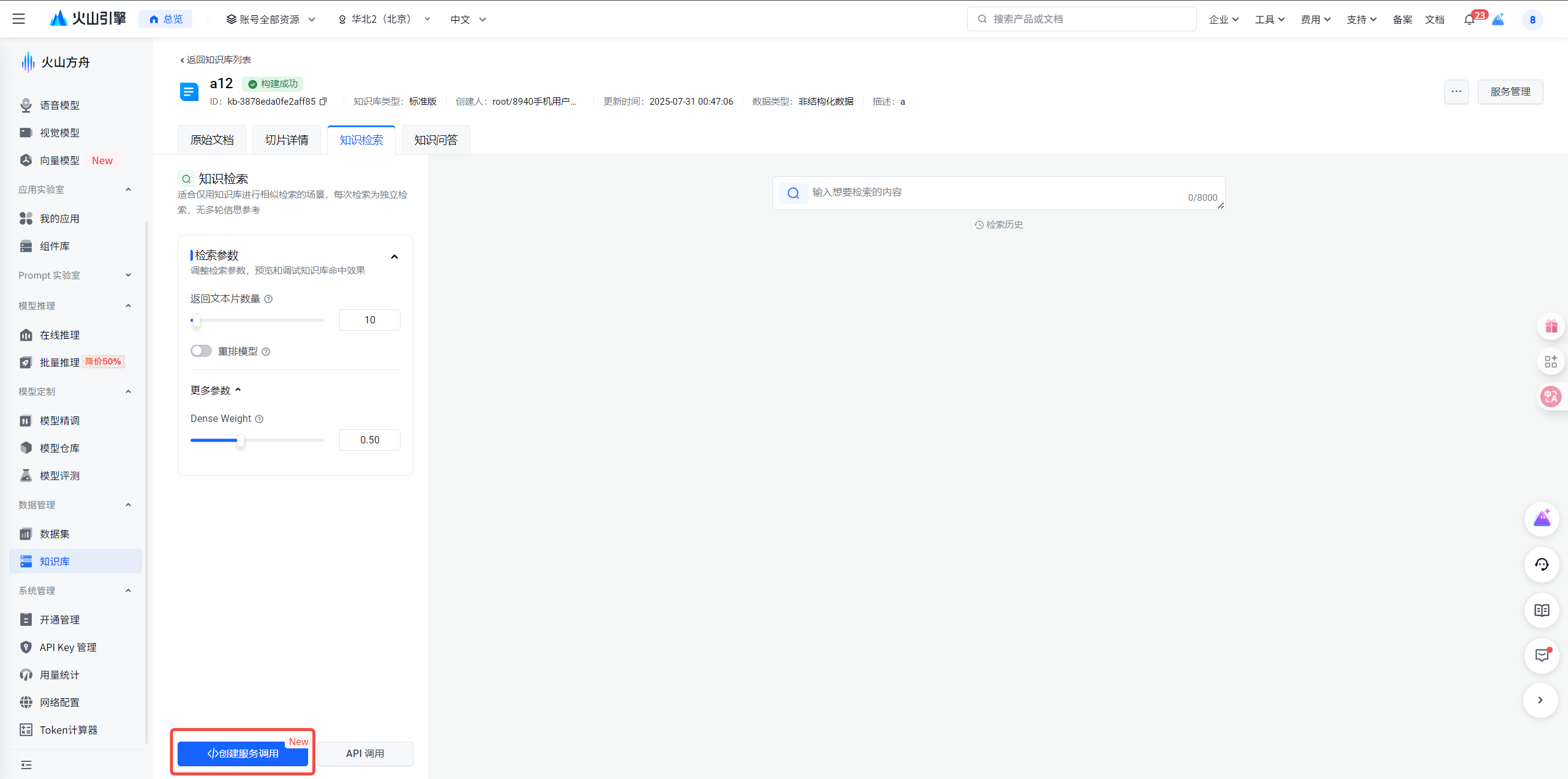Viewport: 1568px width, 779px height.
Task: Open the 账号全部资源 dropdown
Action: (x=271, y=20)
